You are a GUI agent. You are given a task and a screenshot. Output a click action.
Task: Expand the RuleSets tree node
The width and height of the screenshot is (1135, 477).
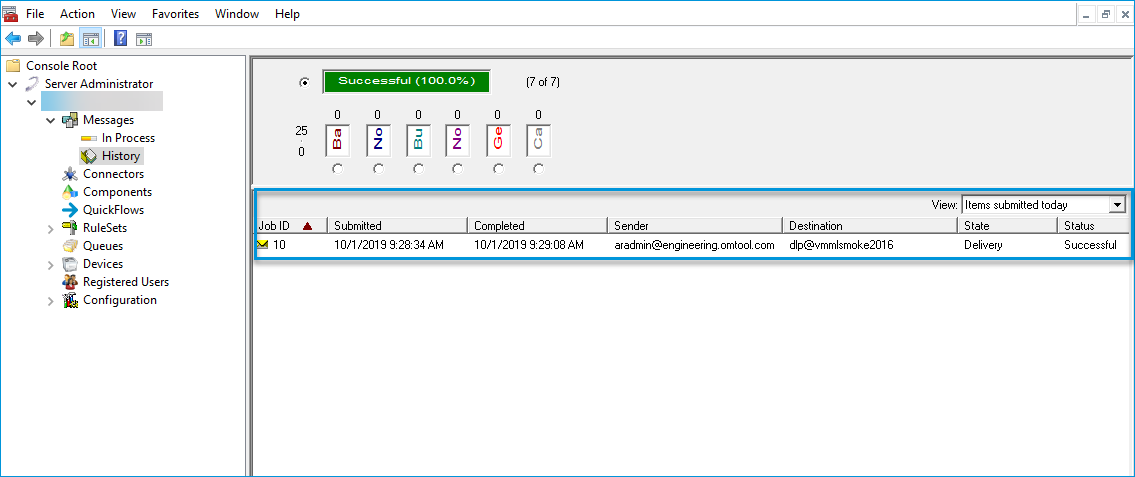click(x=51, y=229)
